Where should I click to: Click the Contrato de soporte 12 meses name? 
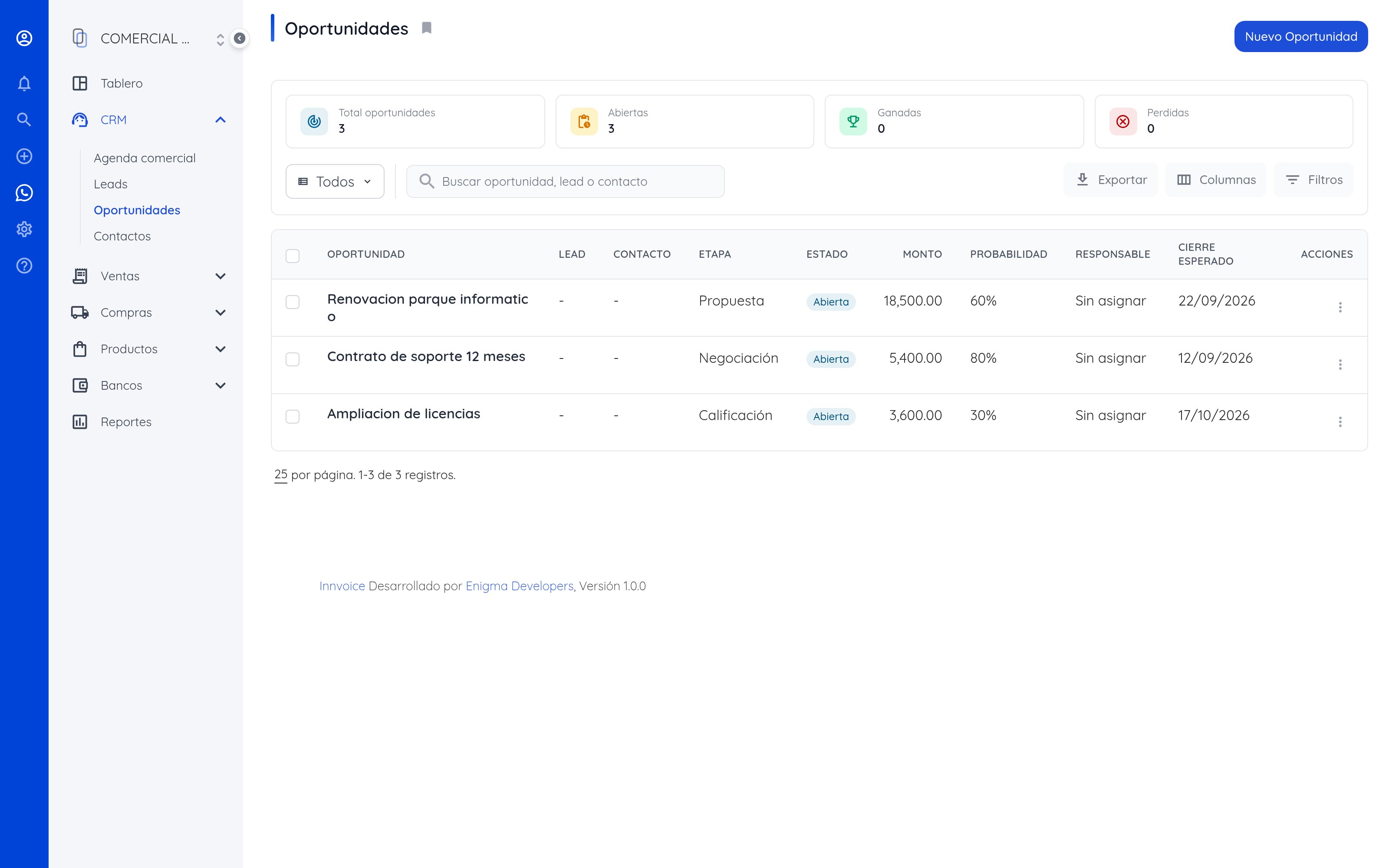click(426, 356)
